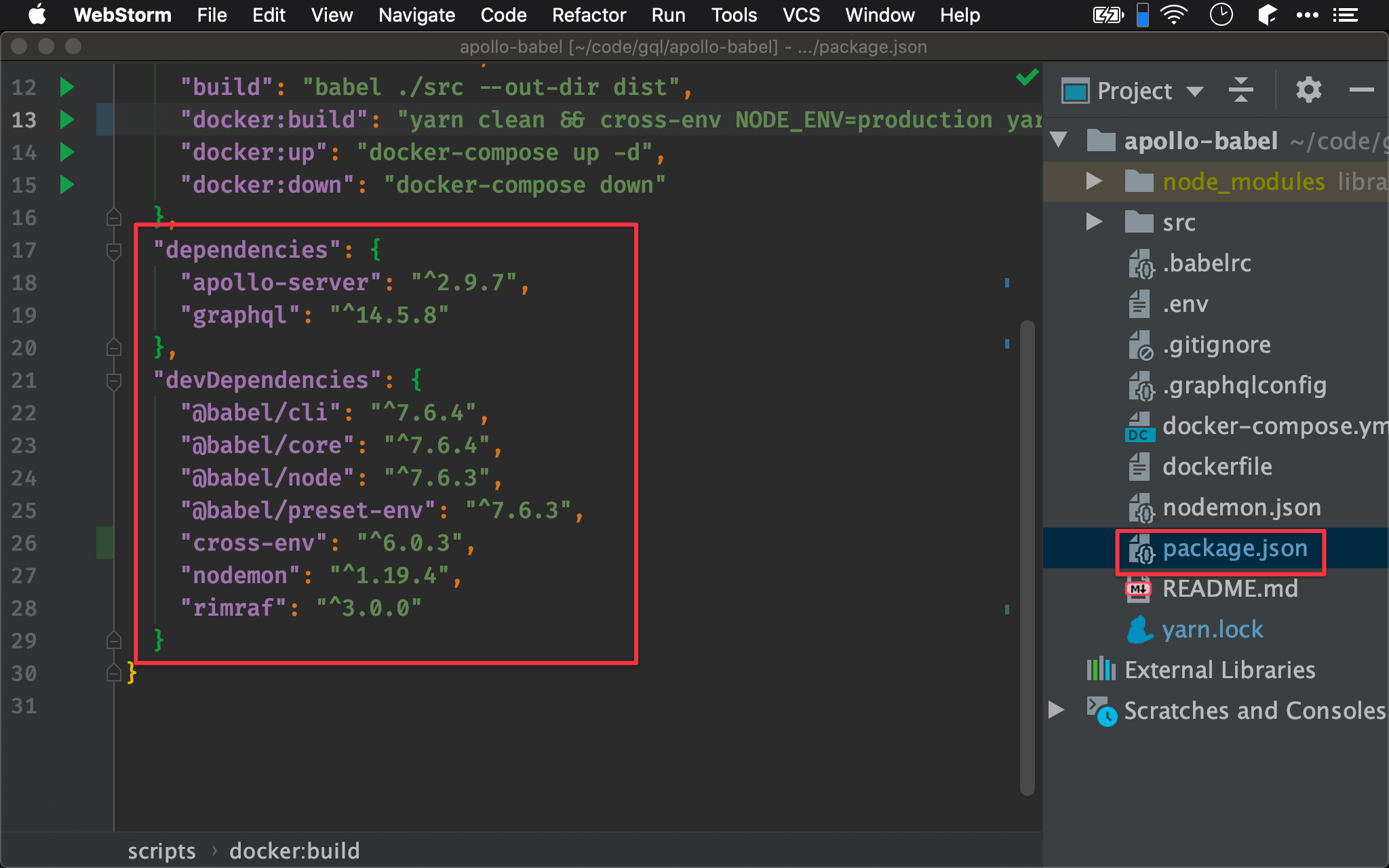This screenshot has height=868, width=1389.
Task: Click the error stripe mark beside line 18
Action: coord(1007,282)
